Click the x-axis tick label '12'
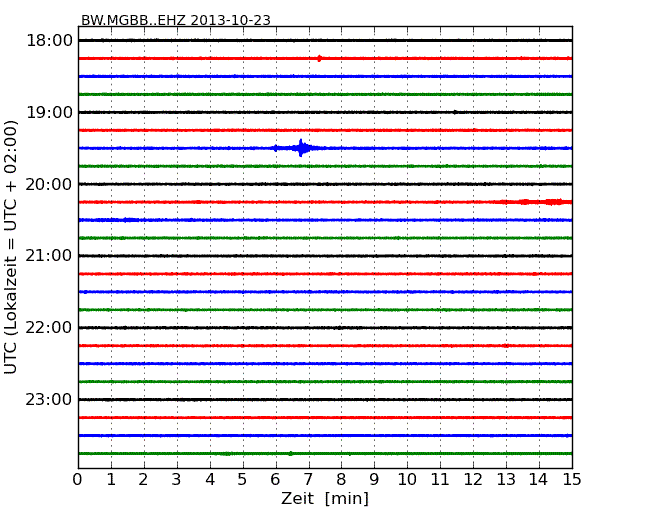The height and width of the screenshot is (520, 650). click(473, 480)
